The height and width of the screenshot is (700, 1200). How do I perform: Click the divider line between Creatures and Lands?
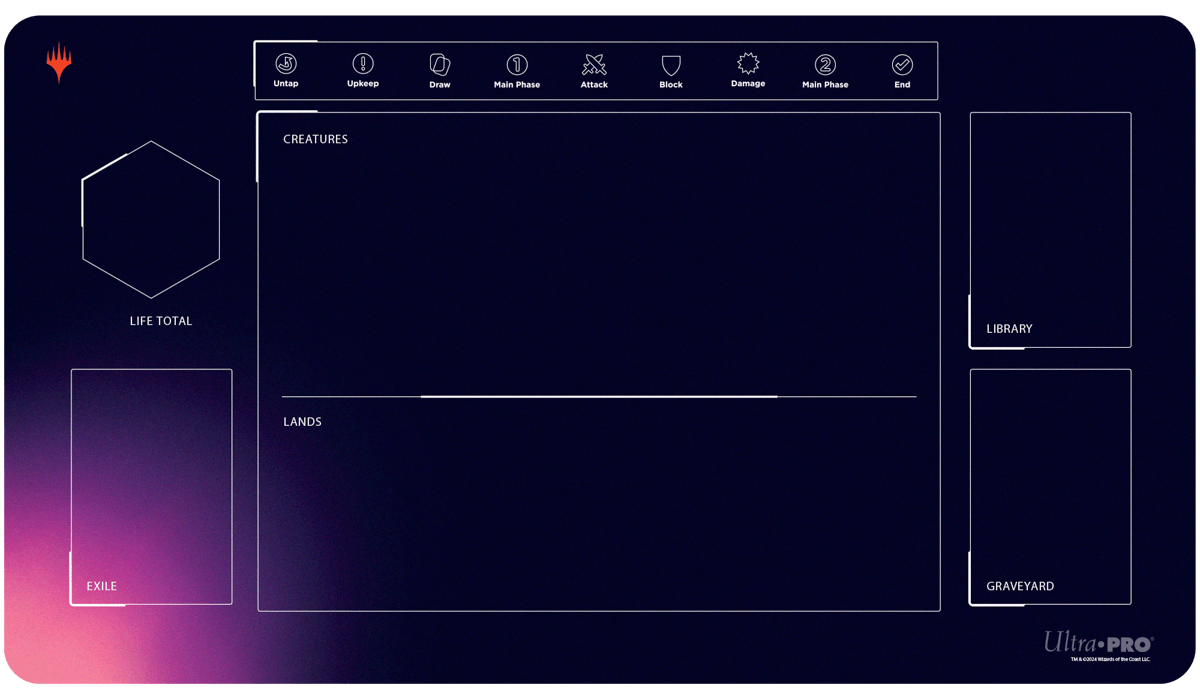click(x=598, y=397)
